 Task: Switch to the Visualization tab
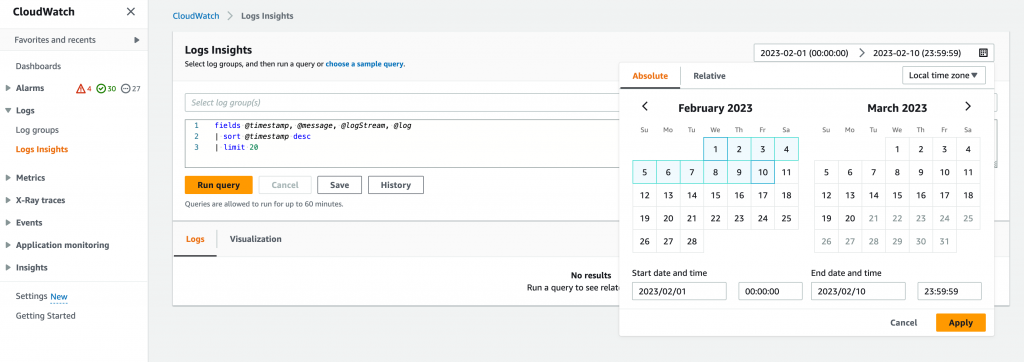[255, 239]
